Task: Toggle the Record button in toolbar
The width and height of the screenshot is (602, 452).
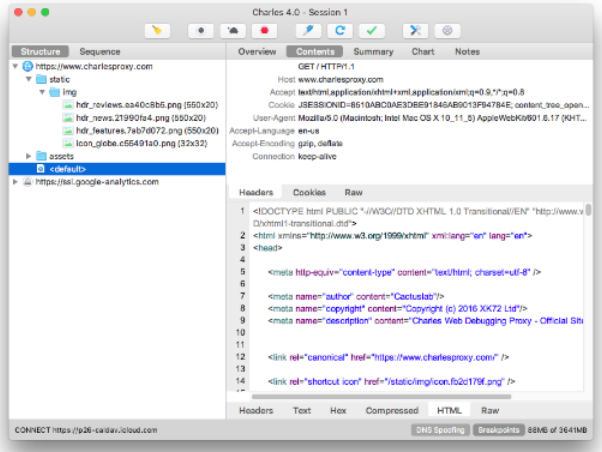Action: click(x=201, y=31)
